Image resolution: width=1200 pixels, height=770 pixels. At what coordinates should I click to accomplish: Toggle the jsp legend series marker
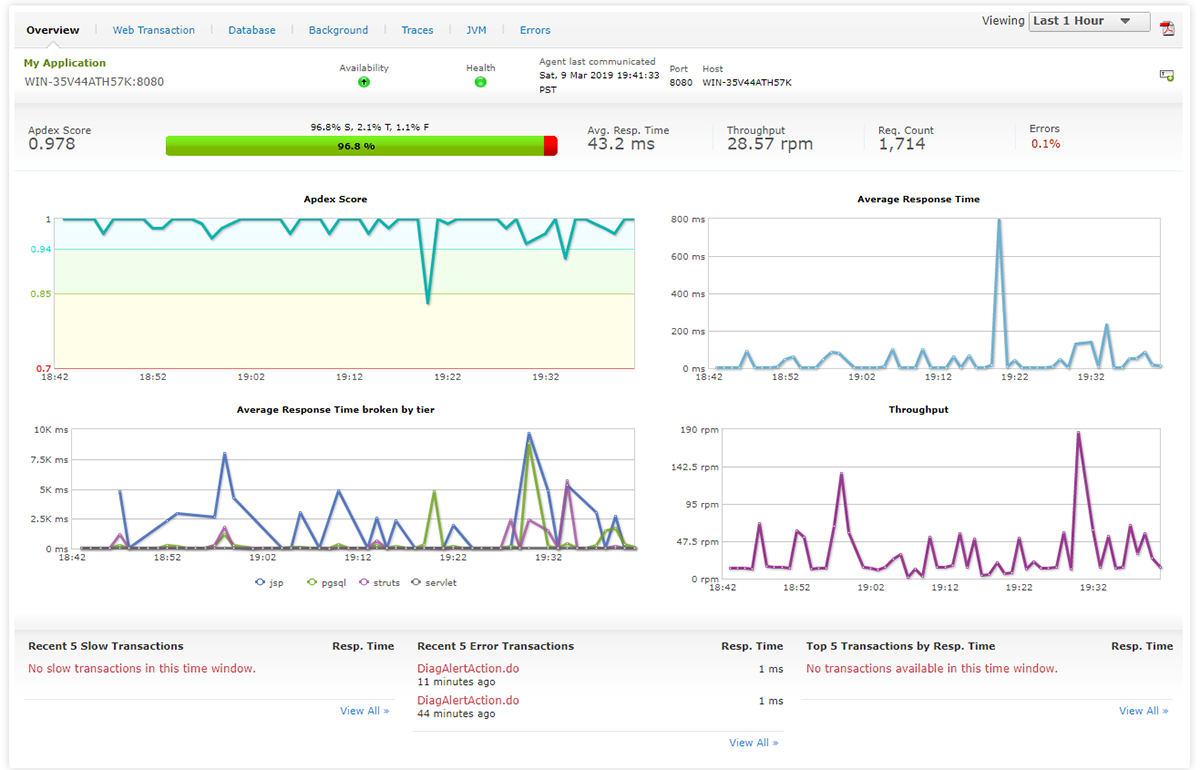261,582
